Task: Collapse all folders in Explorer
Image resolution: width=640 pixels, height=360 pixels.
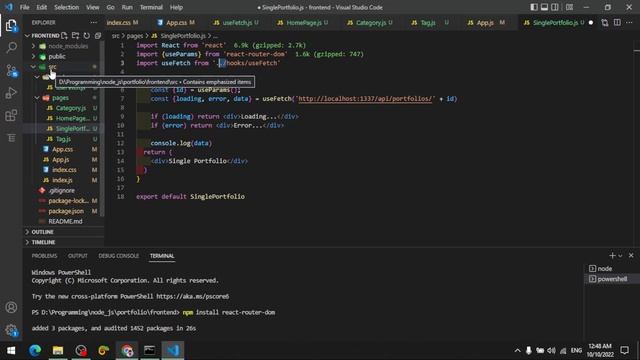Action: (98, 36)
